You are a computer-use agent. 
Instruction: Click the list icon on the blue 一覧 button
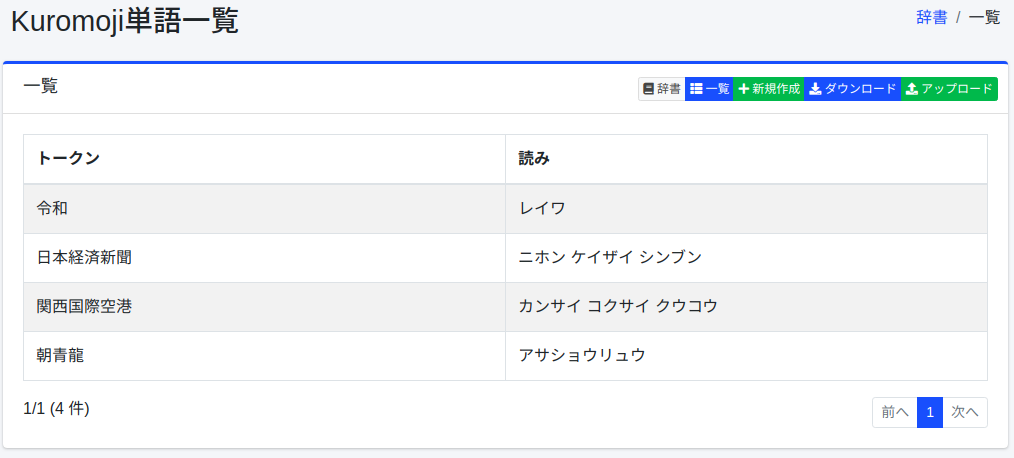coord(697,89)
